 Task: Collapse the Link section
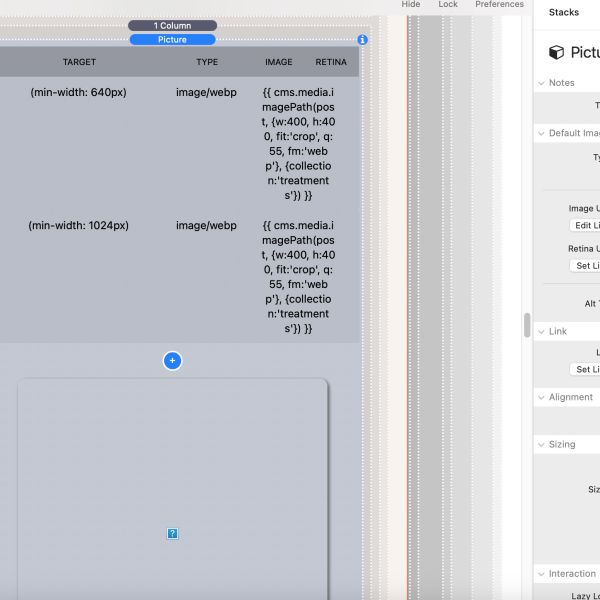click(541, 331)
